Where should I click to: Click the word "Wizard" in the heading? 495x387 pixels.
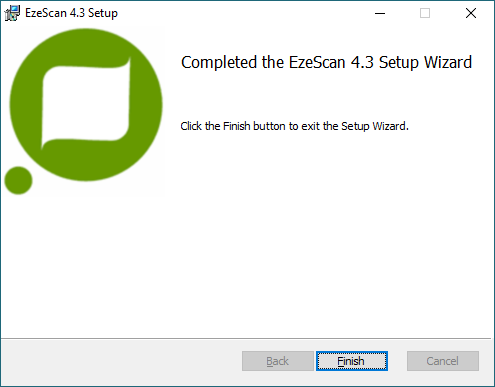coord(448,62)
